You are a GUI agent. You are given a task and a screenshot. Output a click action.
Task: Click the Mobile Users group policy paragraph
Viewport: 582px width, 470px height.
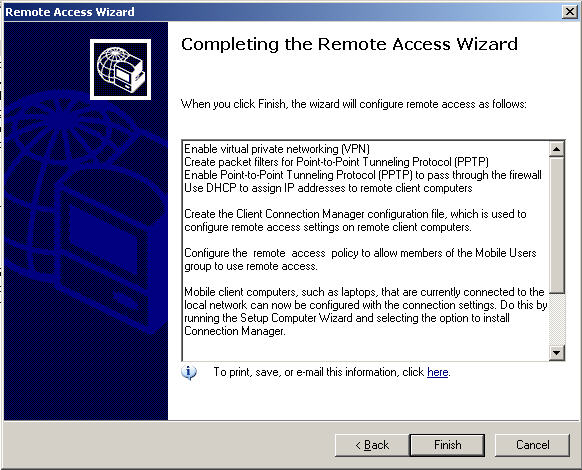click(x=360, y=259)
